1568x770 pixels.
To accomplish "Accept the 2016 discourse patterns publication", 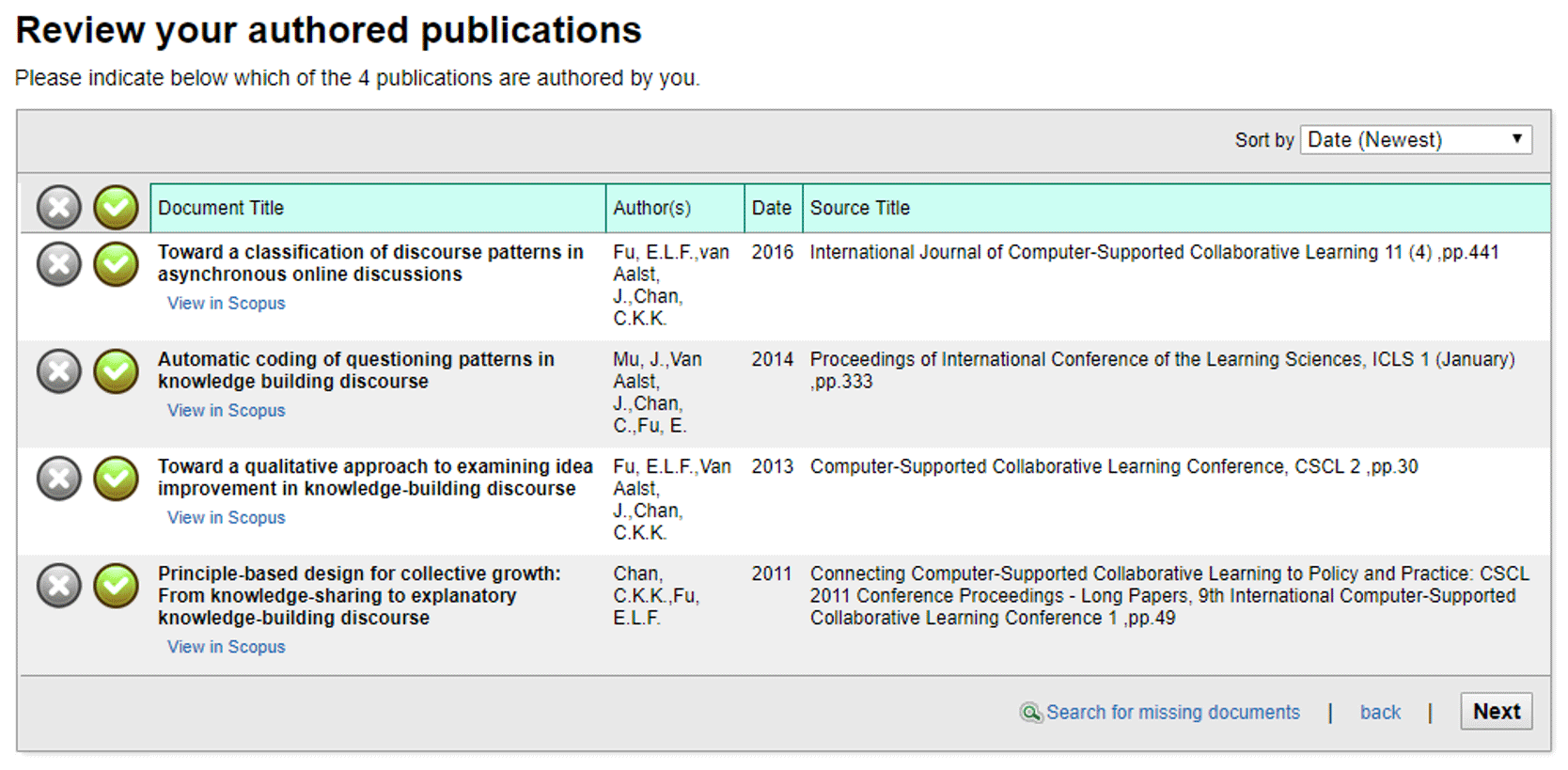I will (116, 264).
